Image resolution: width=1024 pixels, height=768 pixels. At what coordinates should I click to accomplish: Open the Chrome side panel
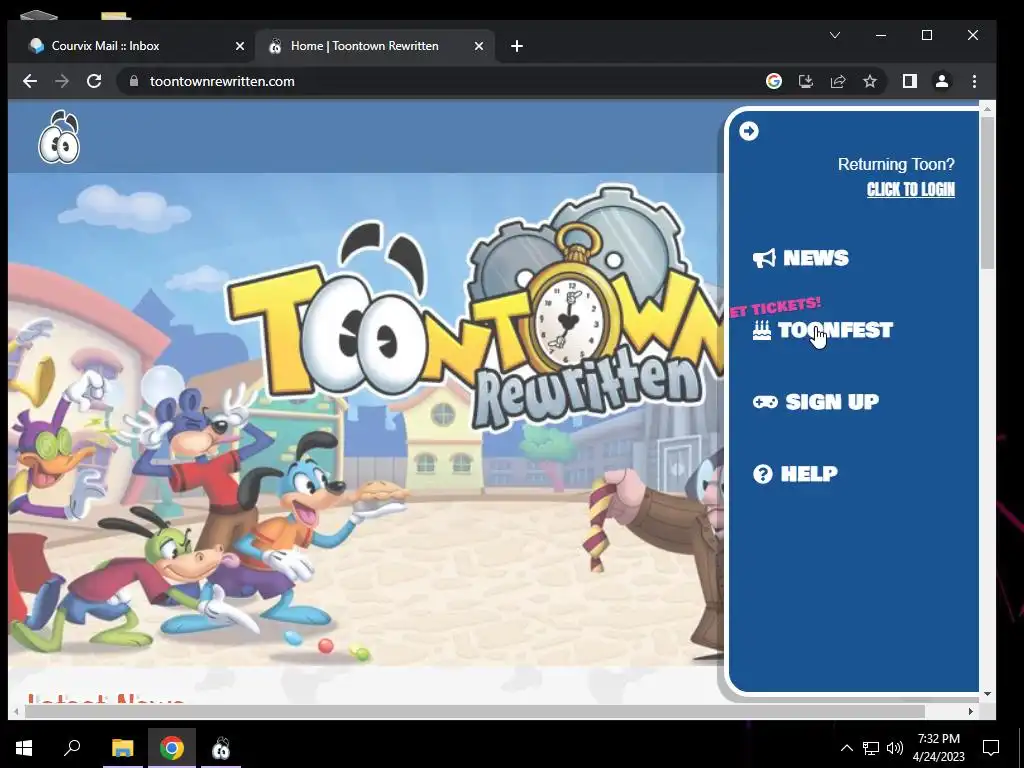[x=910, y=81]
